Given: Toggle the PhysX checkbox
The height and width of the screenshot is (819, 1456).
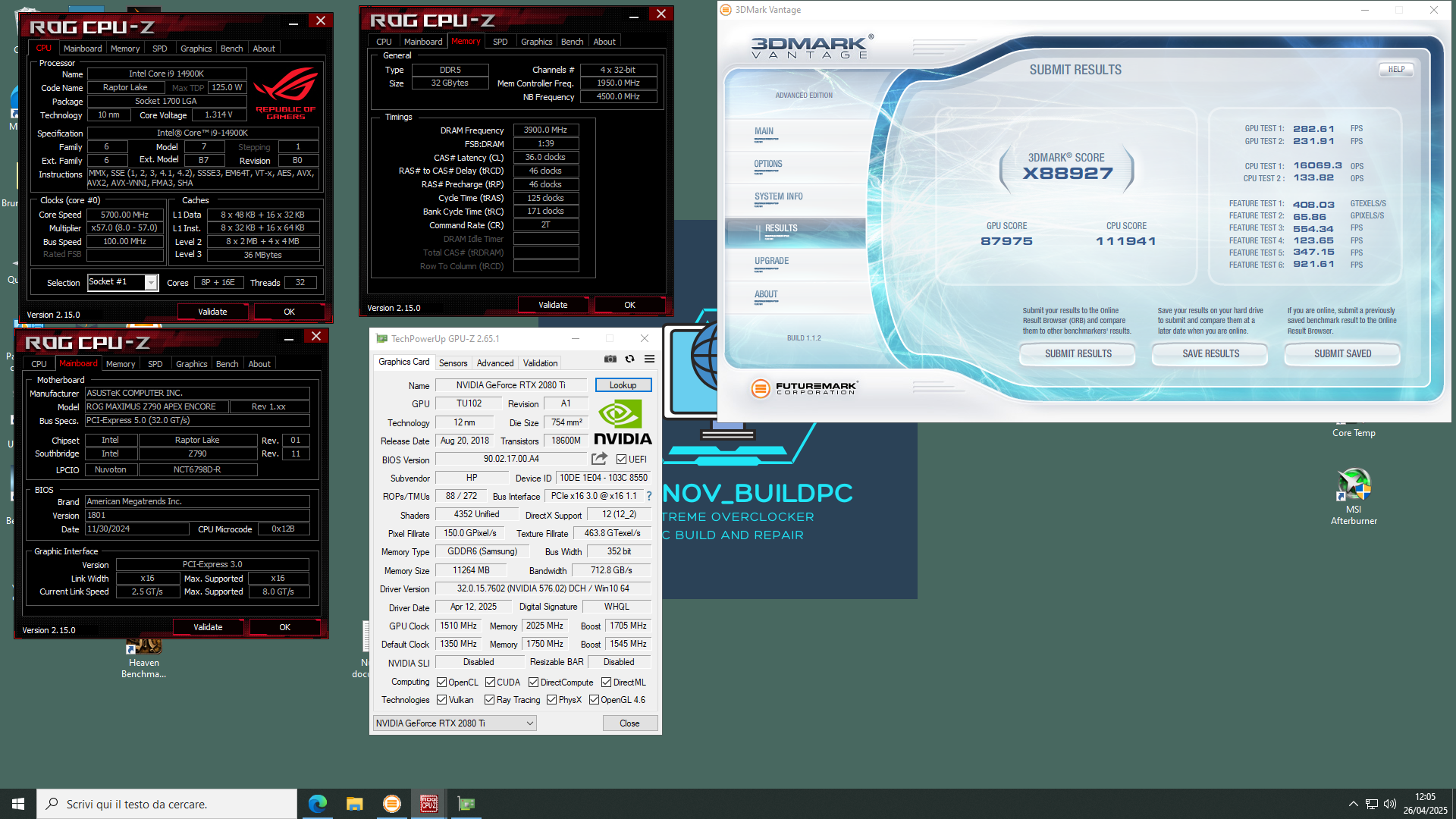Looking at the screenshot, I should (551, 699).
